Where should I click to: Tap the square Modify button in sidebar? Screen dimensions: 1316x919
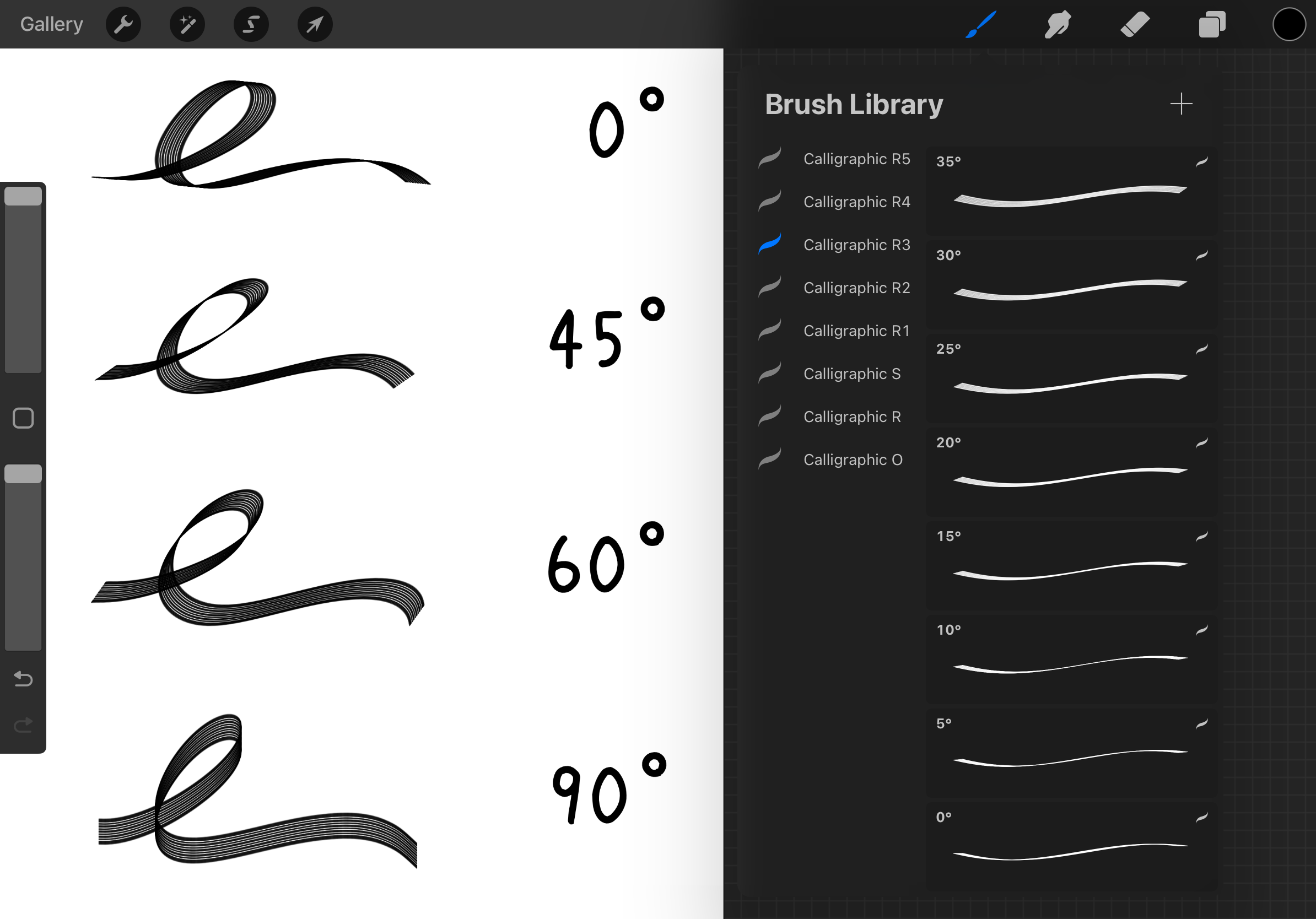[x=23, y=418]
